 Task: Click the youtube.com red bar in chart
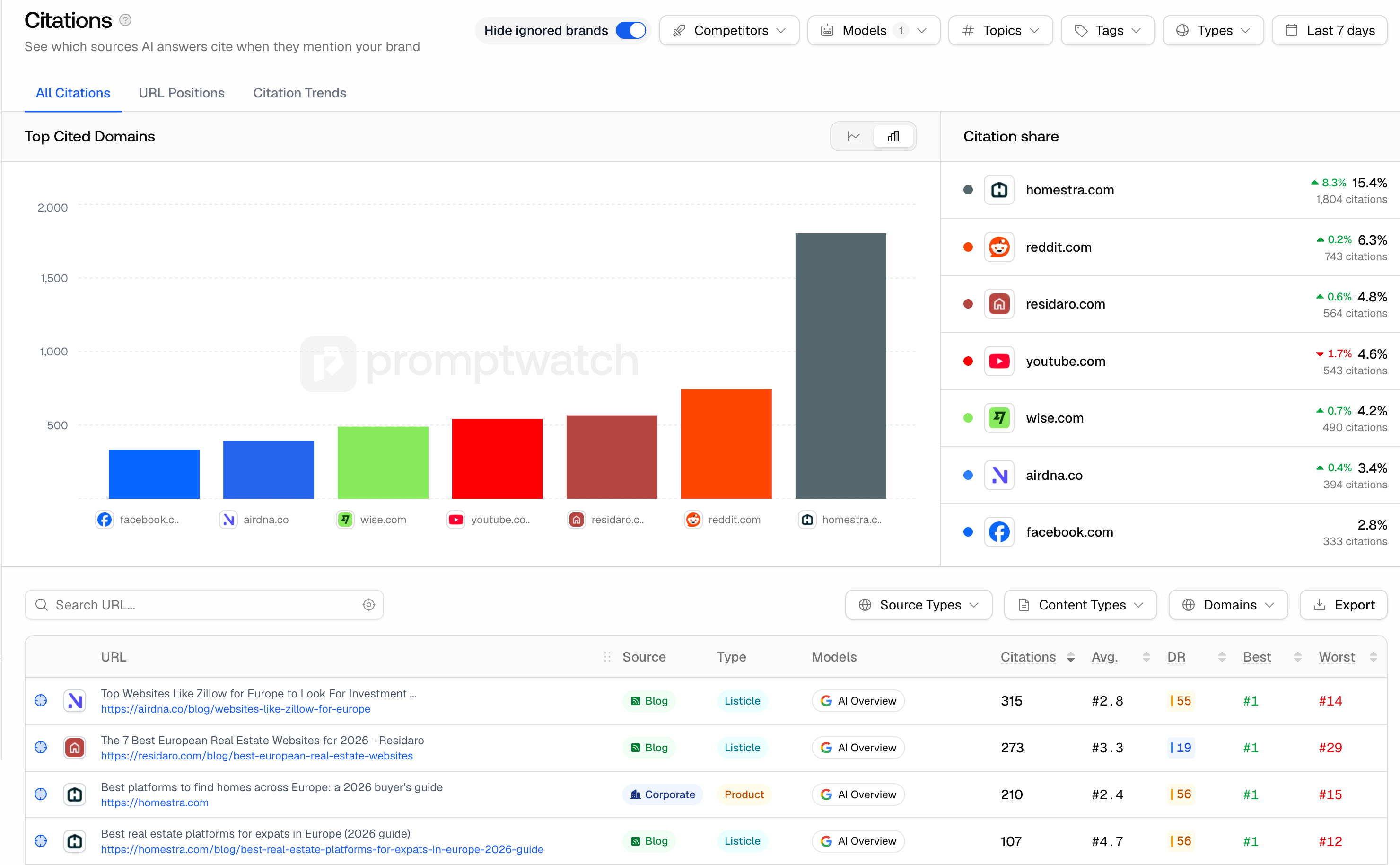(x=498, y=459)
